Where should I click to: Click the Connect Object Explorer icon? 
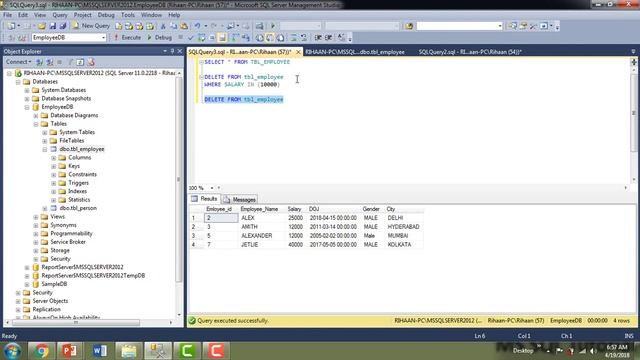(x=40, y=62)
